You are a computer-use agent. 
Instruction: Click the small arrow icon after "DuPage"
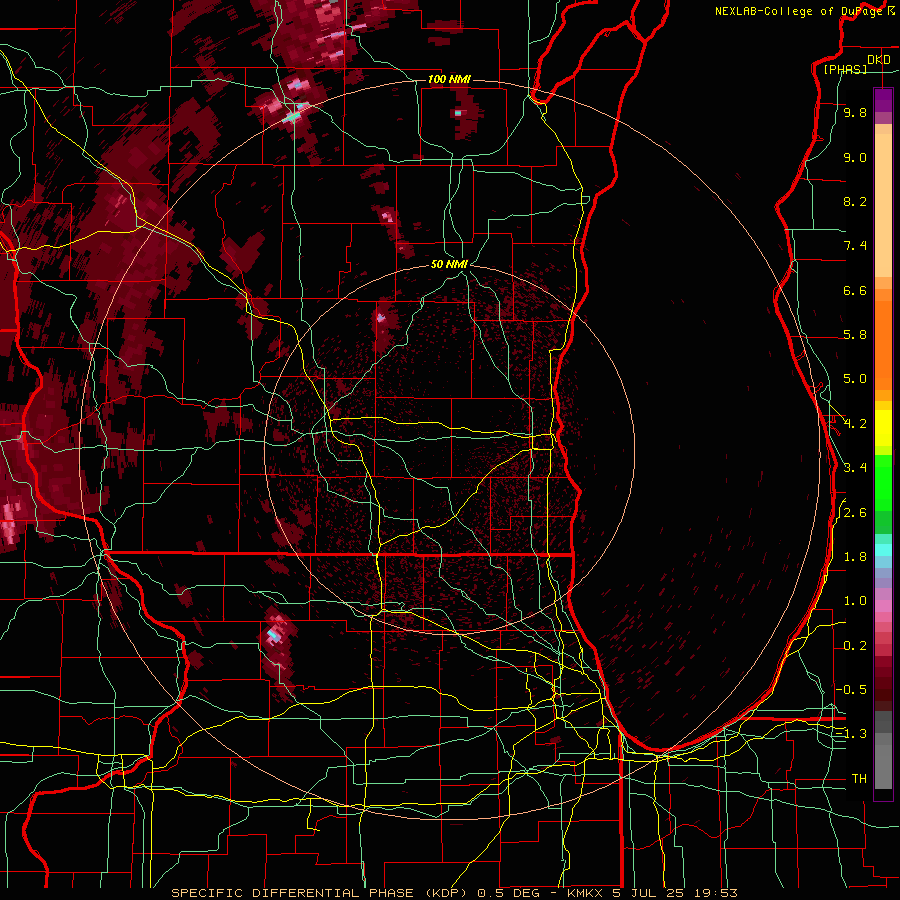(x=891, y=11)
